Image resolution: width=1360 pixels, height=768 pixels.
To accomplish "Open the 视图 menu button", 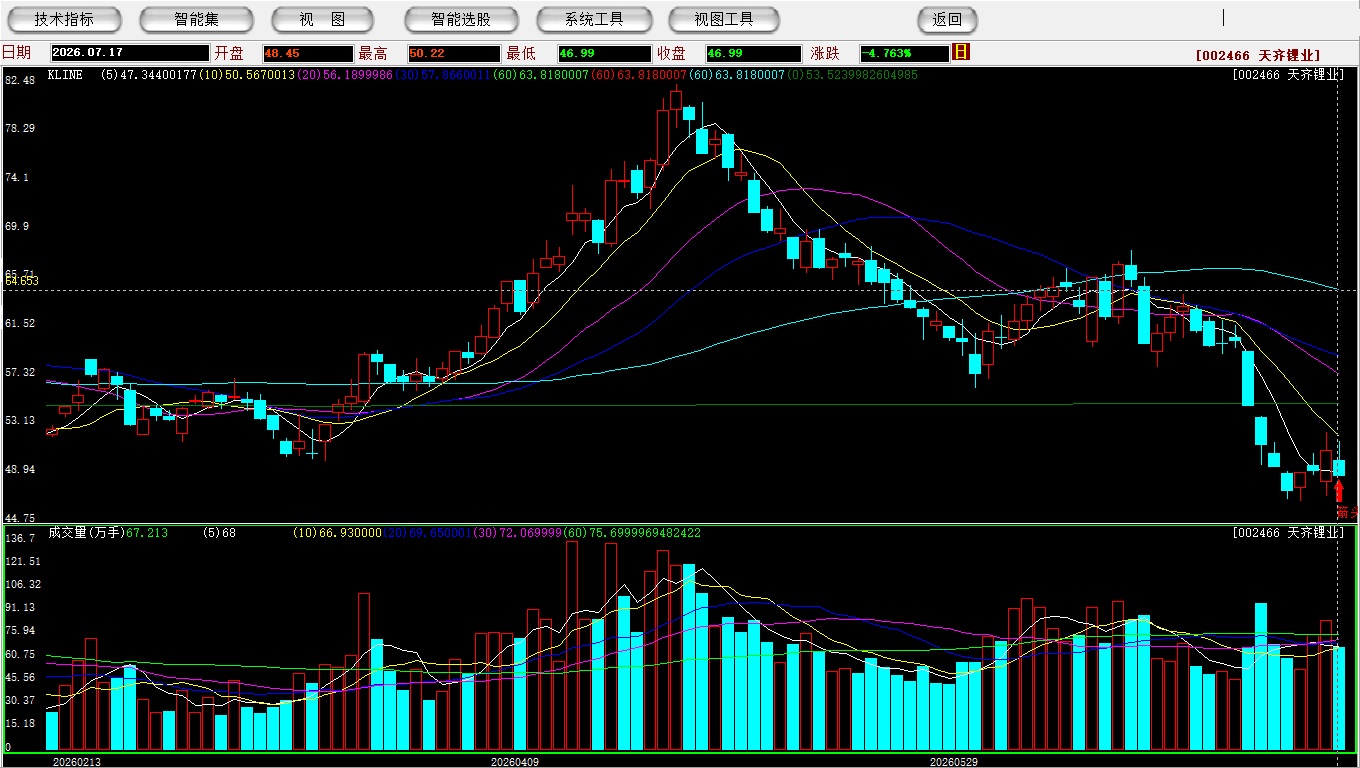I will pyautogui.click(x=322, y=20).
